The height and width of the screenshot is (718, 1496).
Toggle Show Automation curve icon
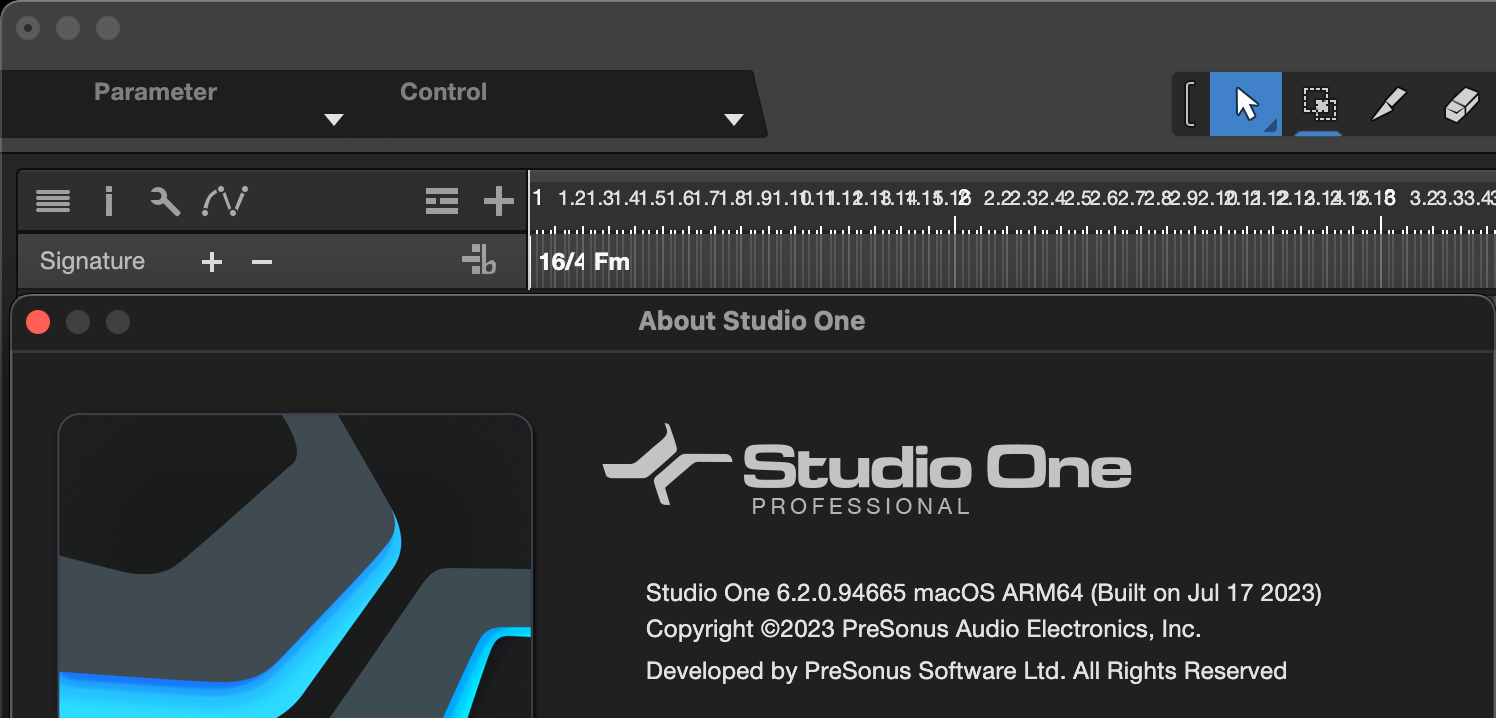224,202
